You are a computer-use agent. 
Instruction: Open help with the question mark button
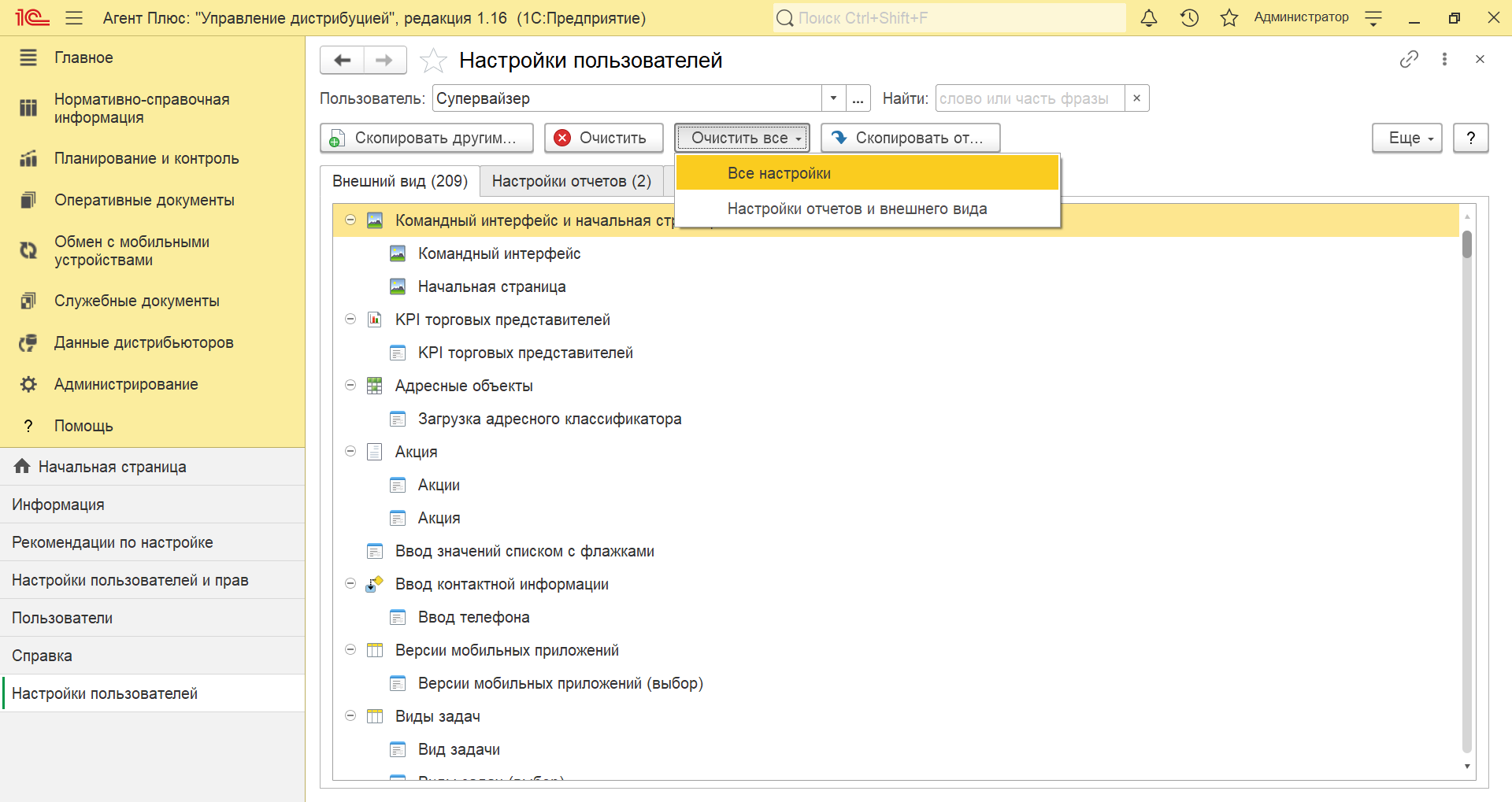(x=1470, y=138)
